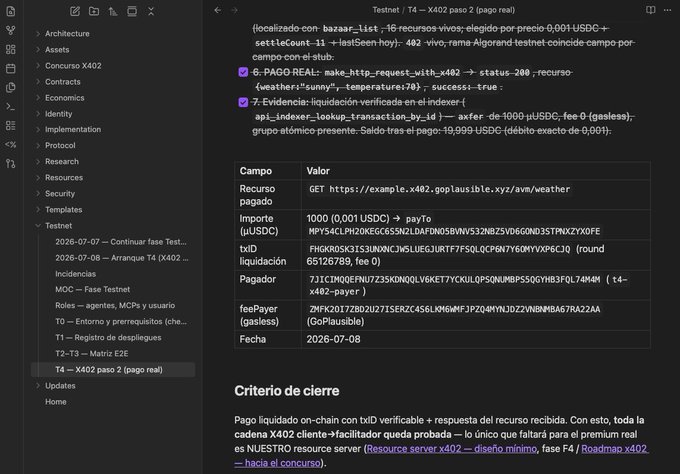Click the payTo address MPY54CLPH2... text
This screenshot has height=474, width=680.
click(x=454, y=231)
